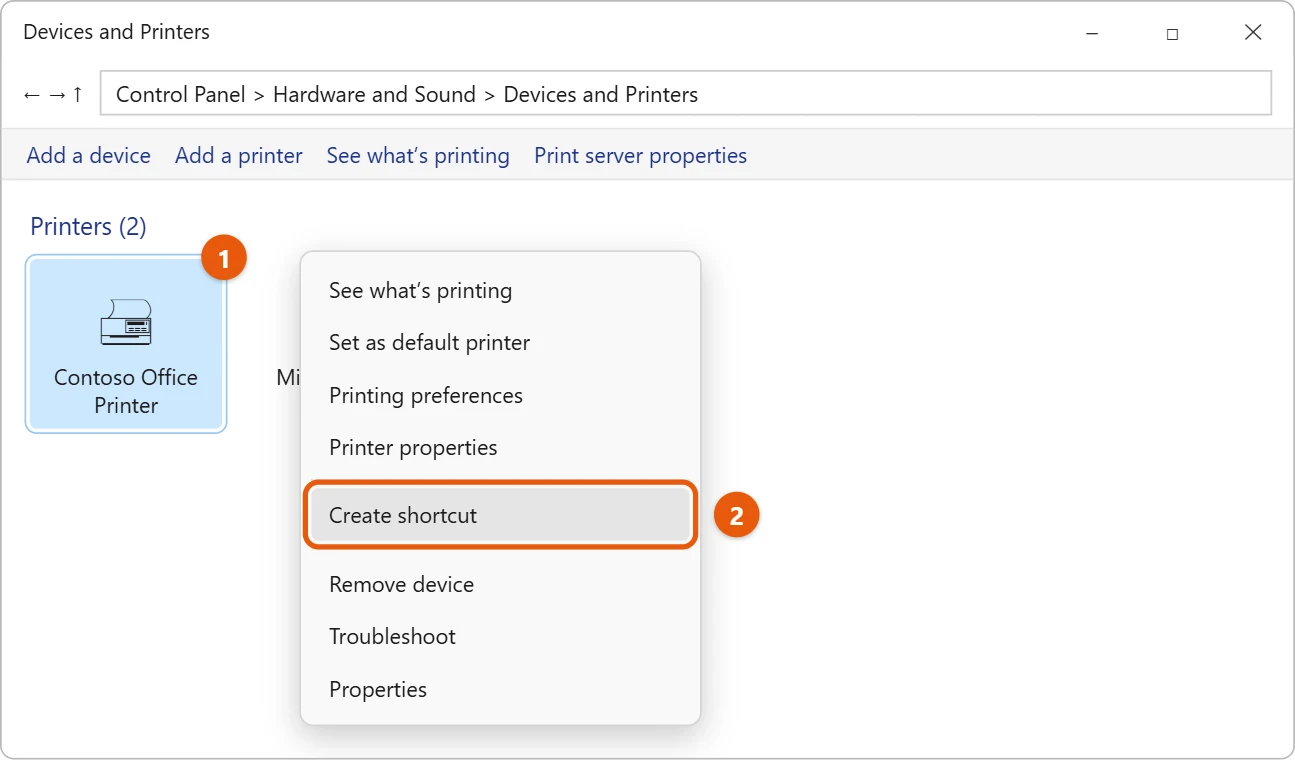Go forward with the right arrow
Viewport: 1295px width, 760px height.
[57, 95]
